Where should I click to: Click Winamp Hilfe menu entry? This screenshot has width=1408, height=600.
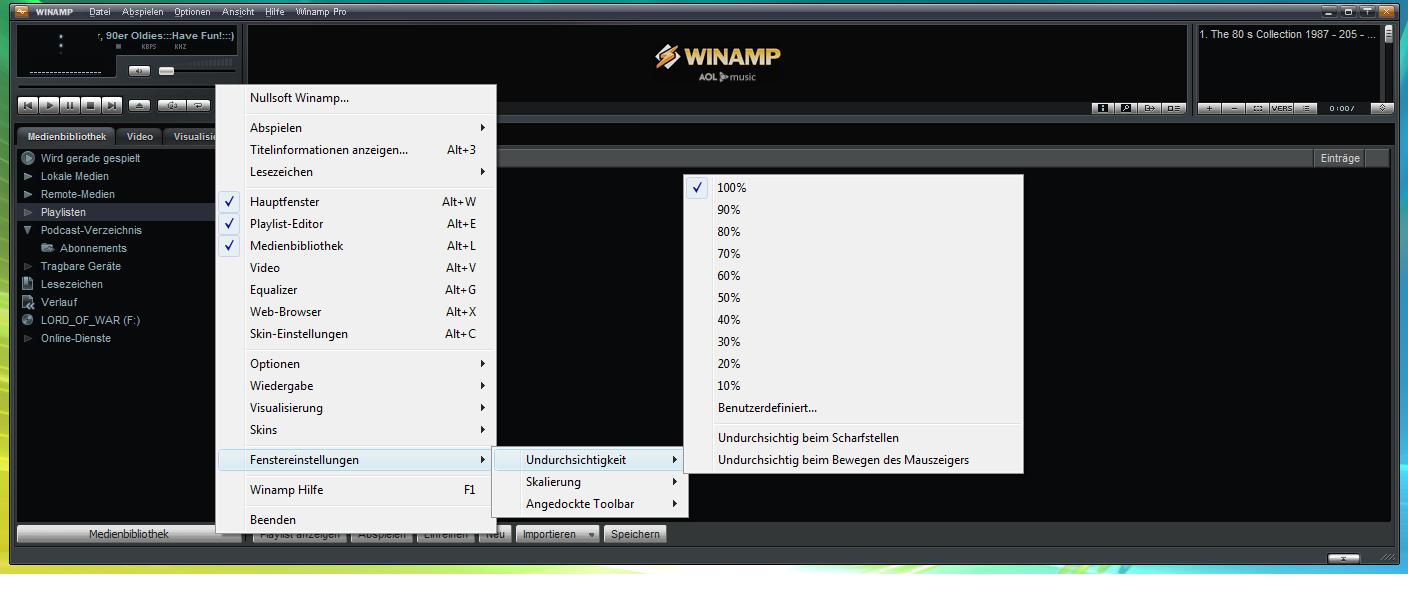pos(356,490)
